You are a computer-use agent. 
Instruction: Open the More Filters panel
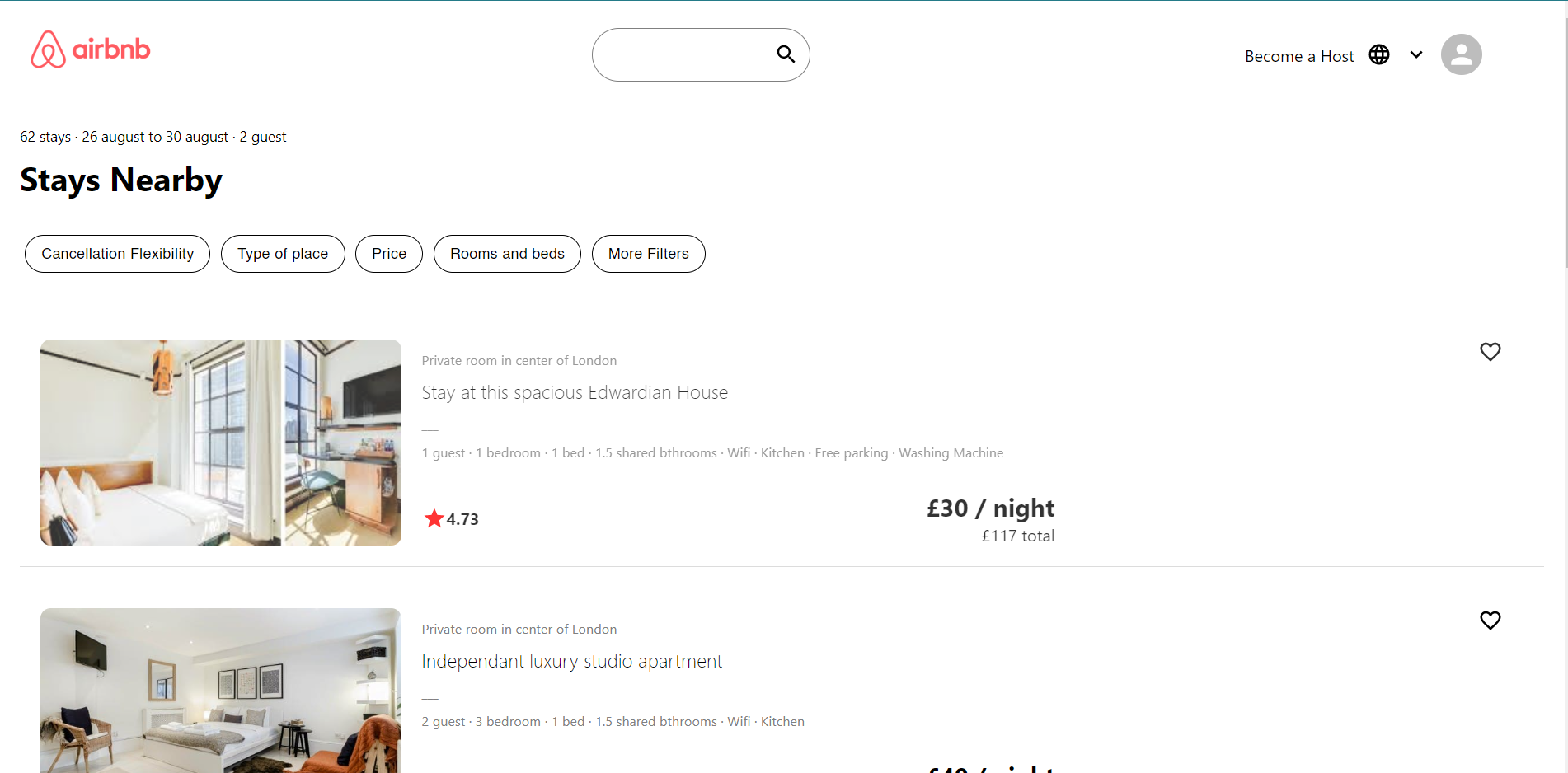click(x=648, y=254)
